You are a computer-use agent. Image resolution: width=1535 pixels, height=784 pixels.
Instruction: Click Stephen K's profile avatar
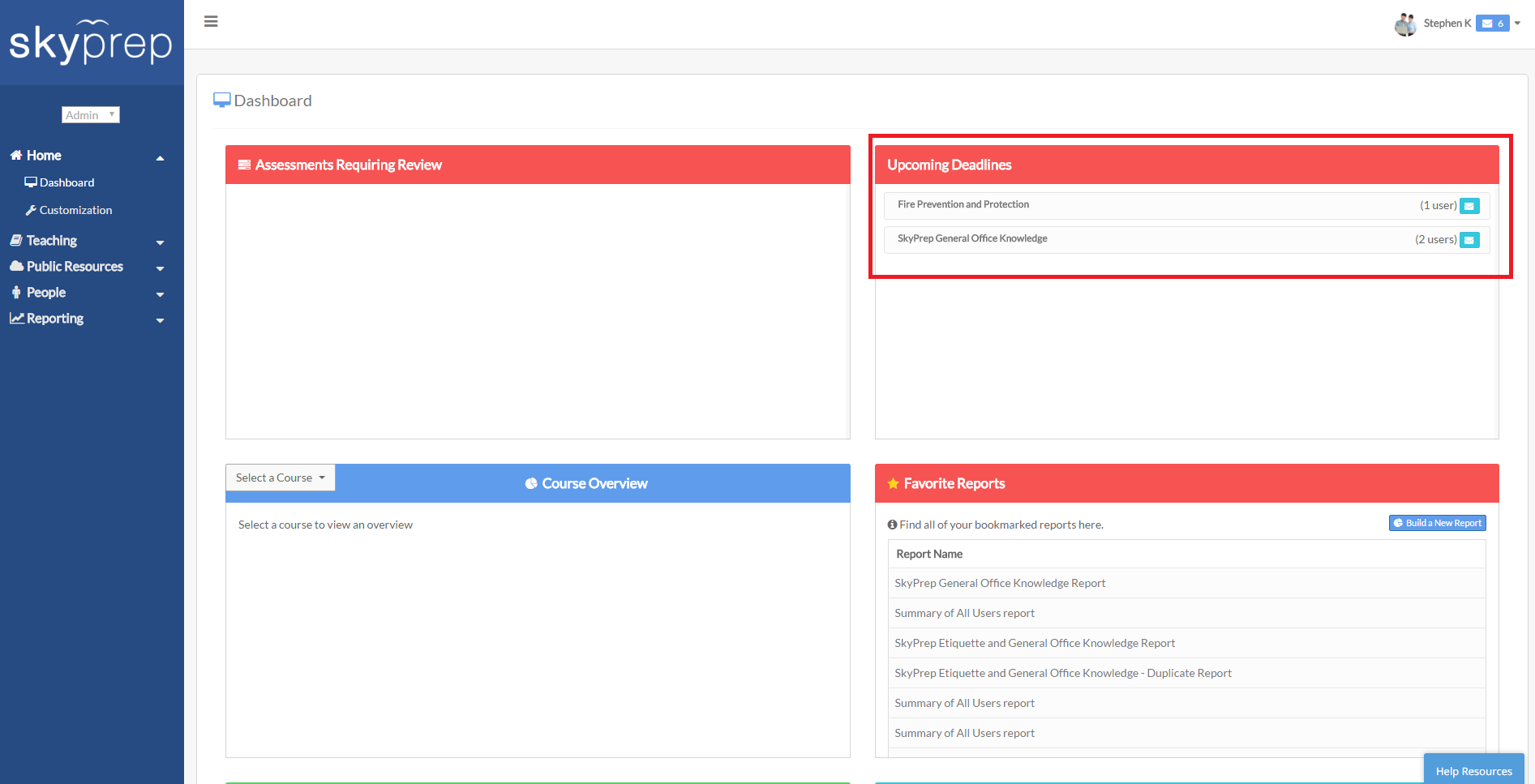[x=1405, y=24]
